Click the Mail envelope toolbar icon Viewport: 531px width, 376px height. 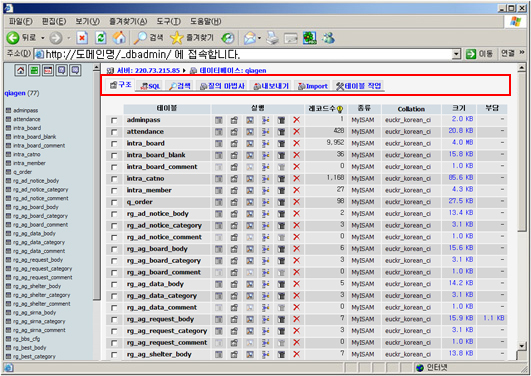(250, 38)
